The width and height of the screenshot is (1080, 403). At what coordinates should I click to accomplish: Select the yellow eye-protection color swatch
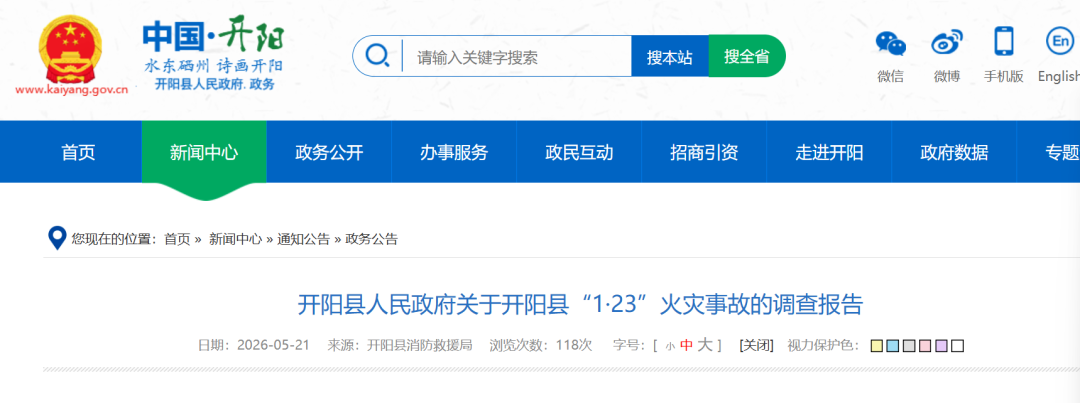(877, 346)
